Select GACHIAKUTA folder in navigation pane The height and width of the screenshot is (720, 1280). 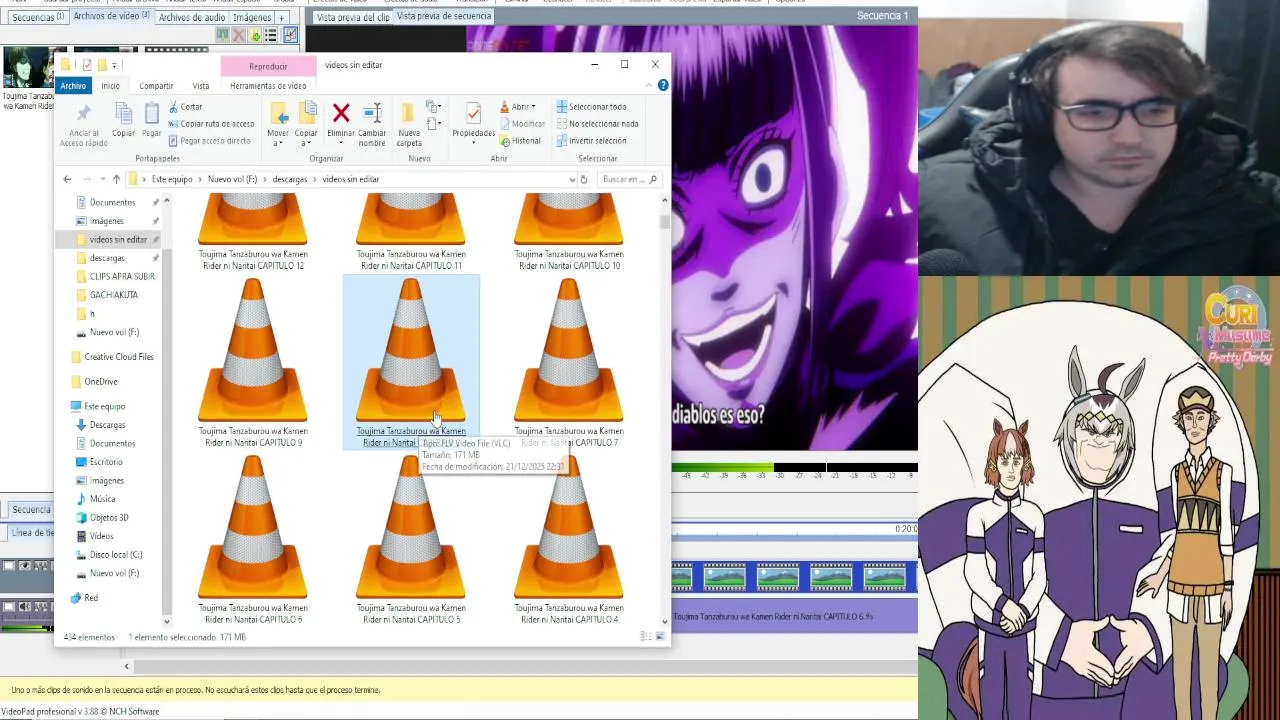(x=114, y=295)
